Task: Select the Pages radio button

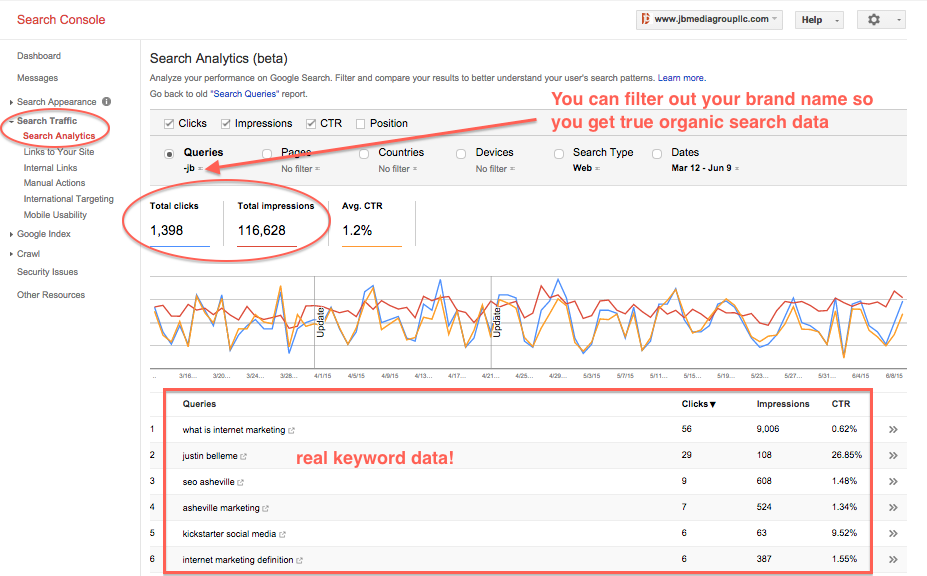Action: 267,154
